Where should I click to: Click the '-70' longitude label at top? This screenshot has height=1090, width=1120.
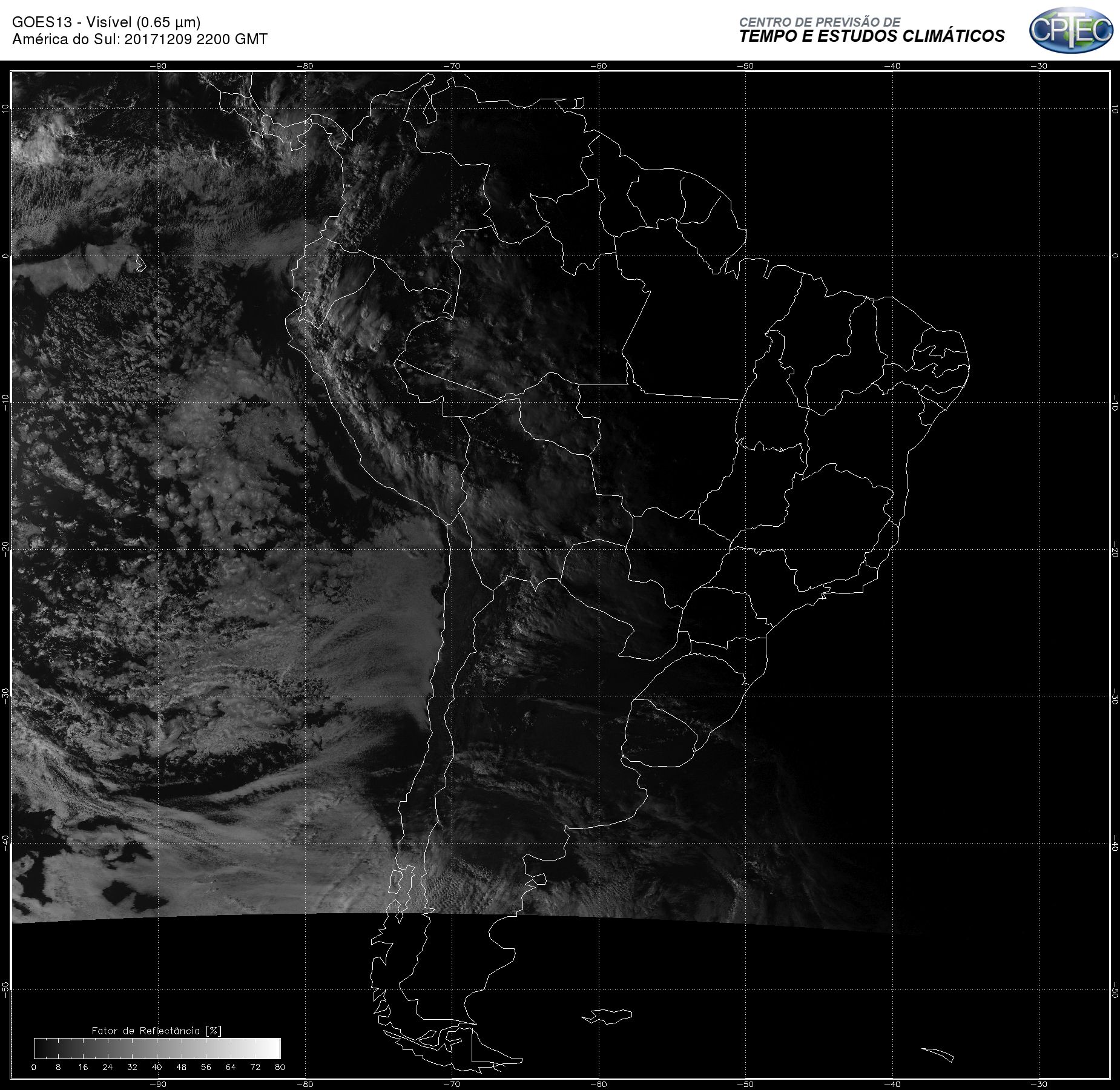pos(452,66)
